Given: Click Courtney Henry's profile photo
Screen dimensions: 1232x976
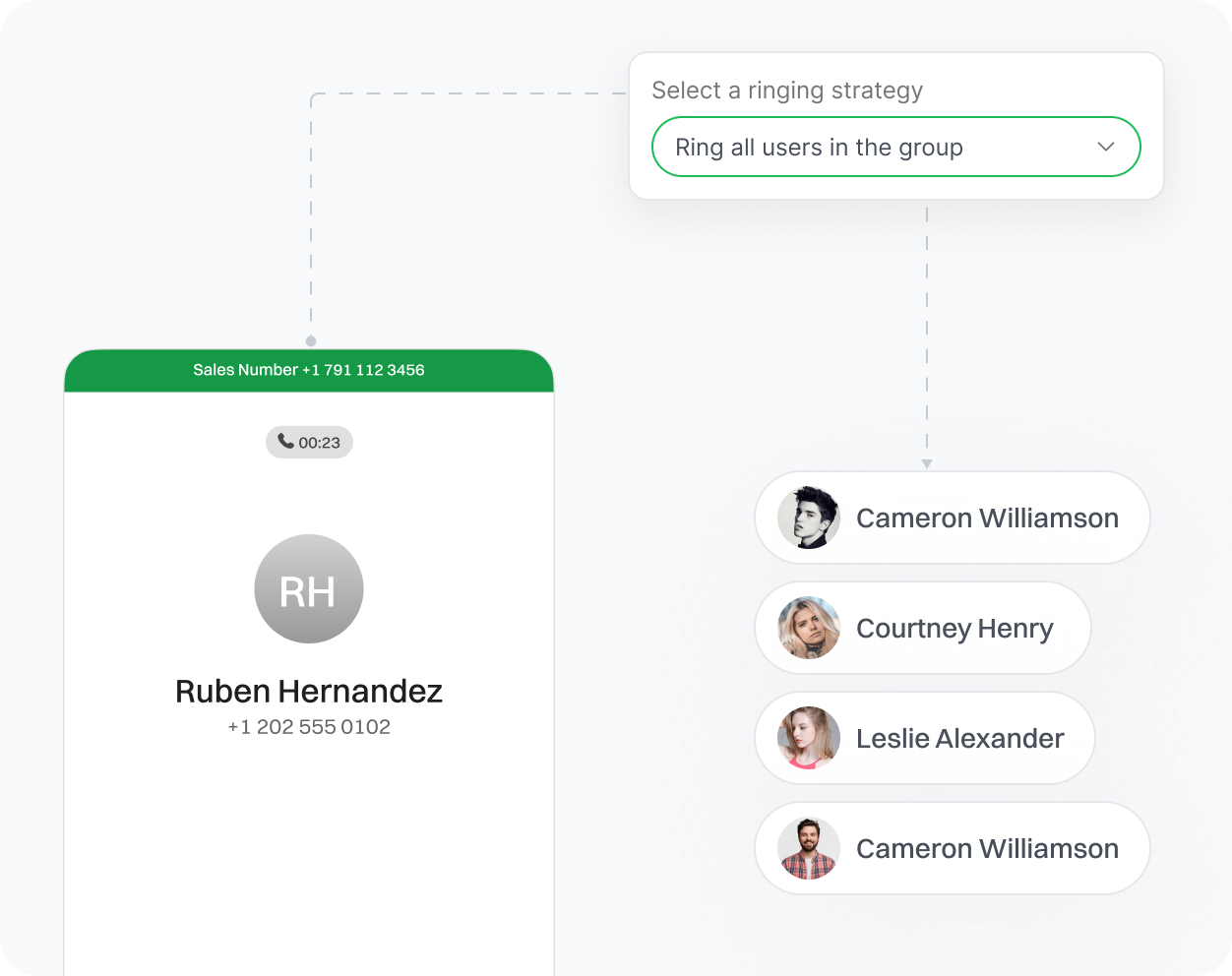Looking at the screenshot, I should tap(809, 628).
